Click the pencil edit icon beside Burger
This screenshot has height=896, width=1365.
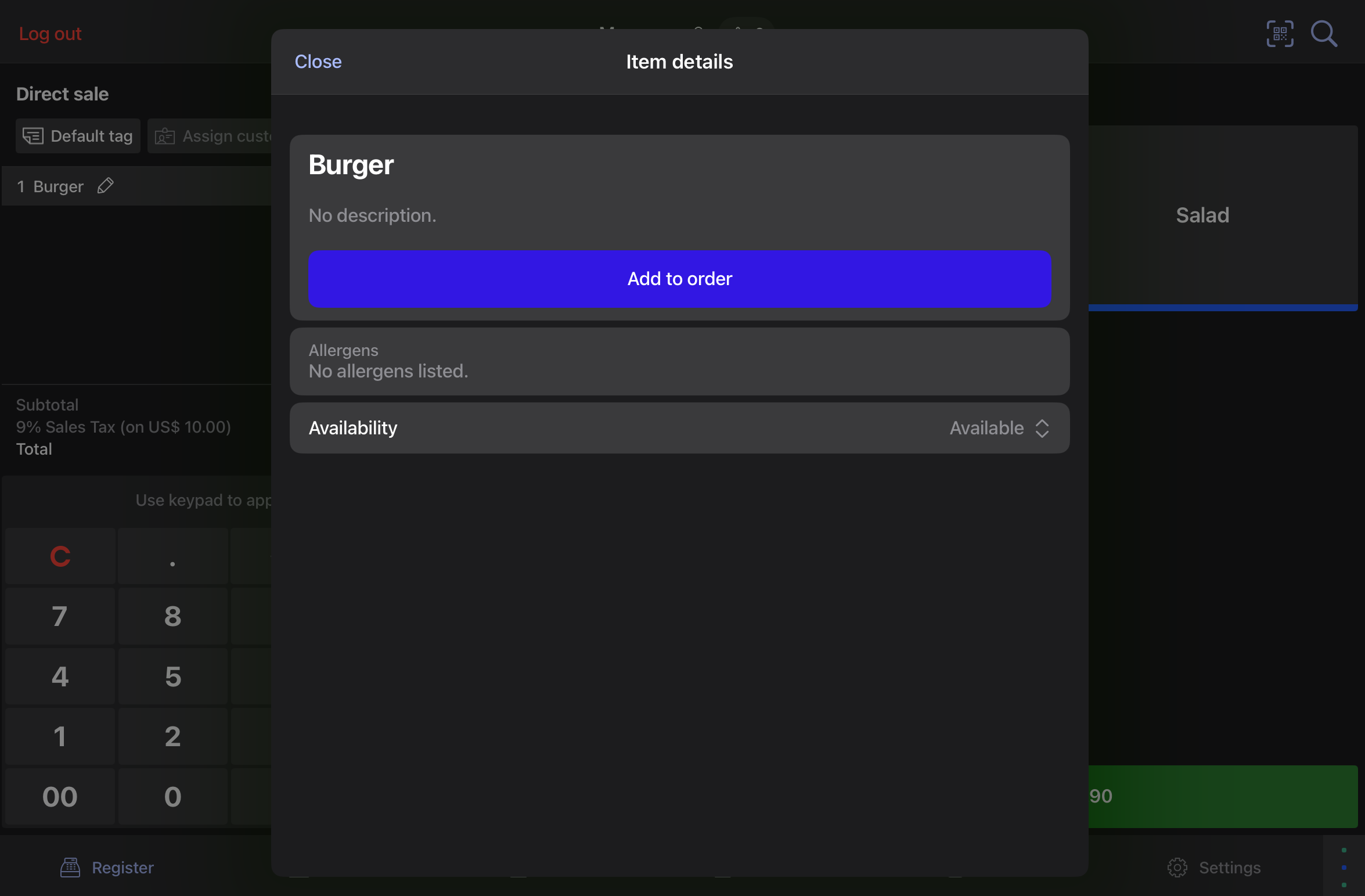(105, 186)
